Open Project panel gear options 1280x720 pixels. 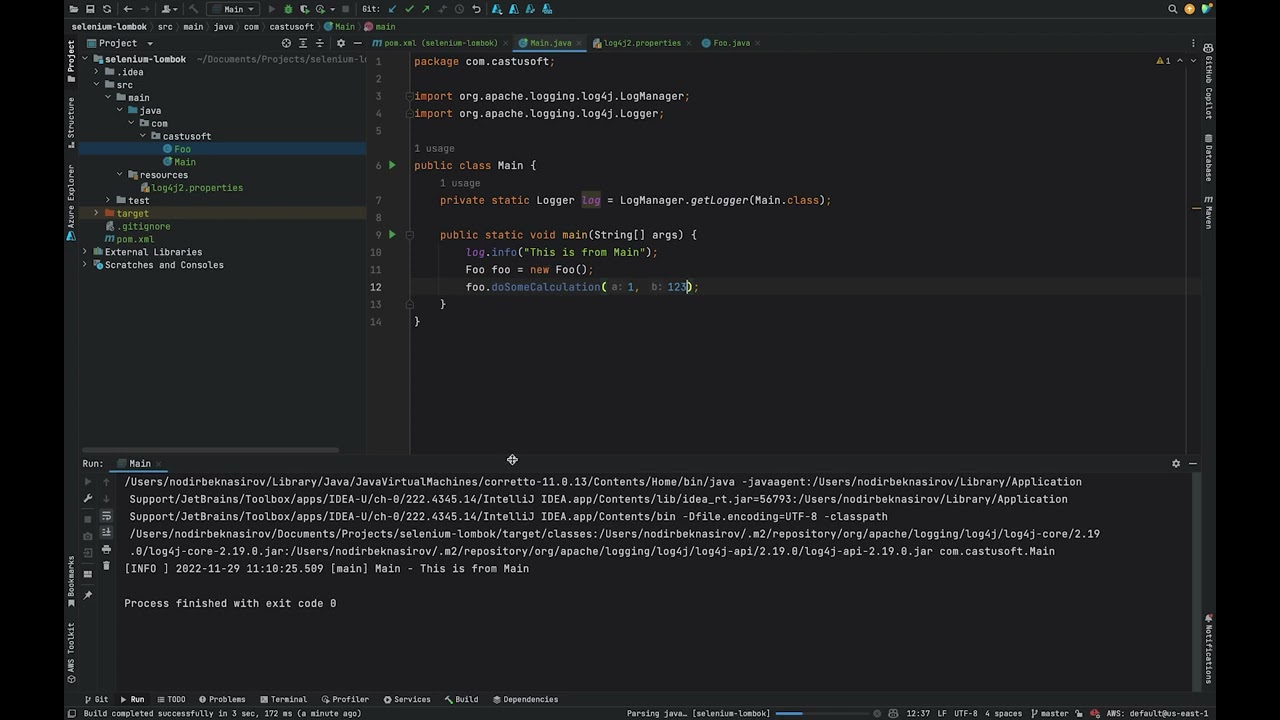(x=340, y=43)
